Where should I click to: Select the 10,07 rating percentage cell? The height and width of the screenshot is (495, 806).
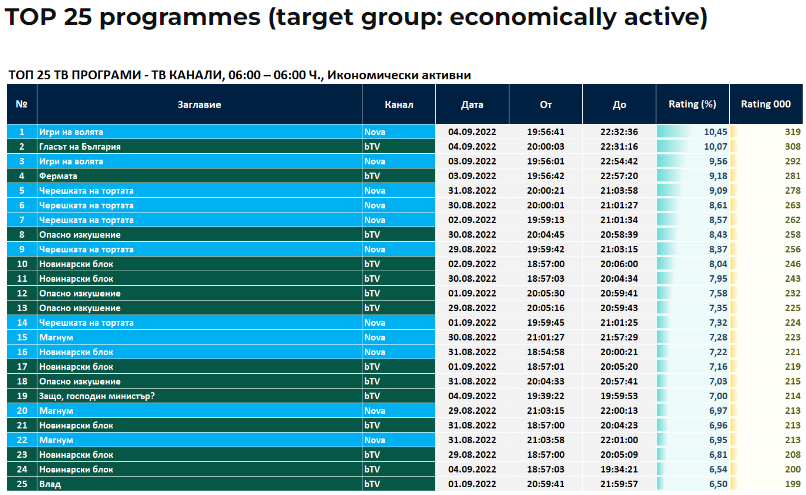click(693, 146)
